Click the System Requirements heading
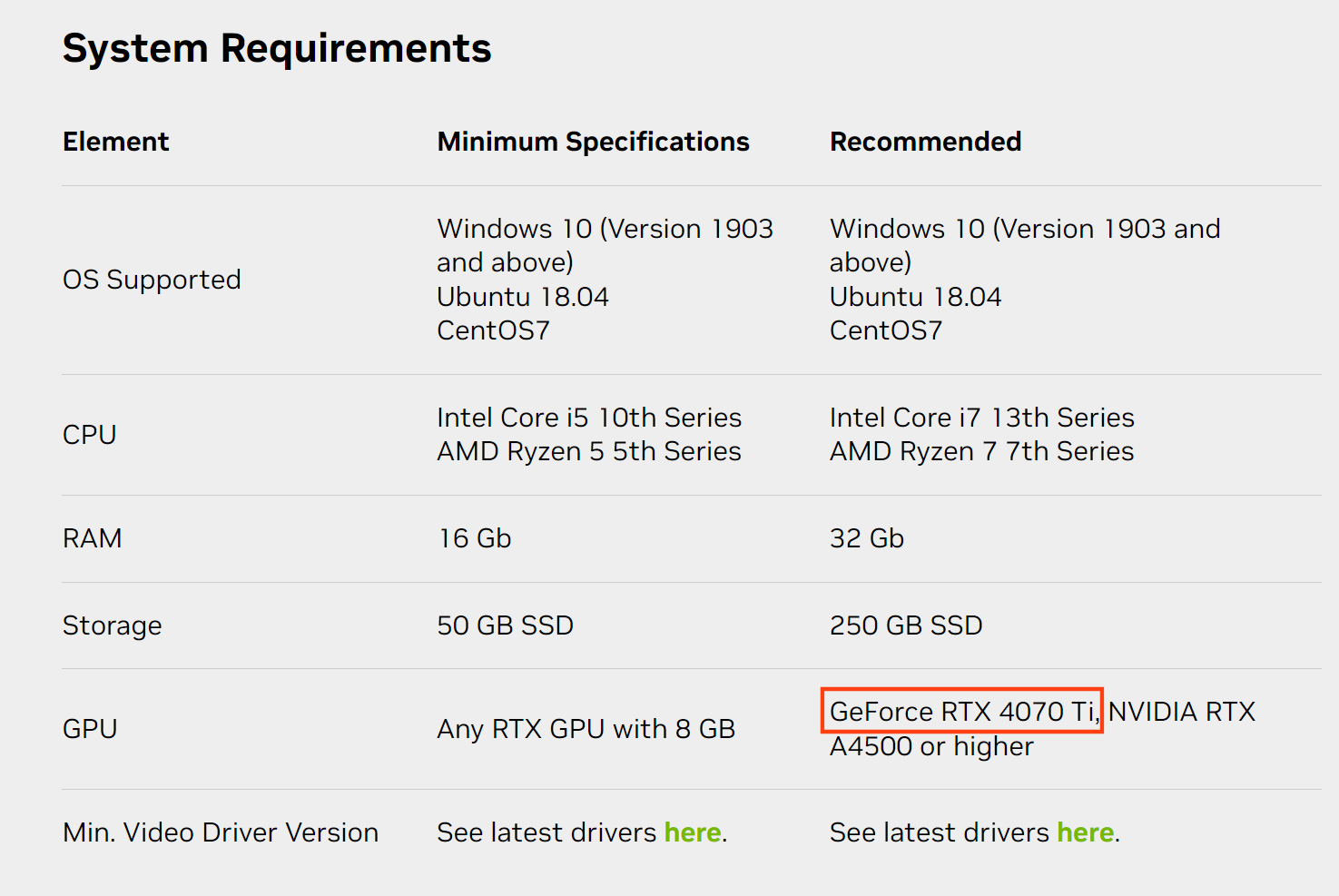This screenshot has width=1339, height=896. (277, 48)
